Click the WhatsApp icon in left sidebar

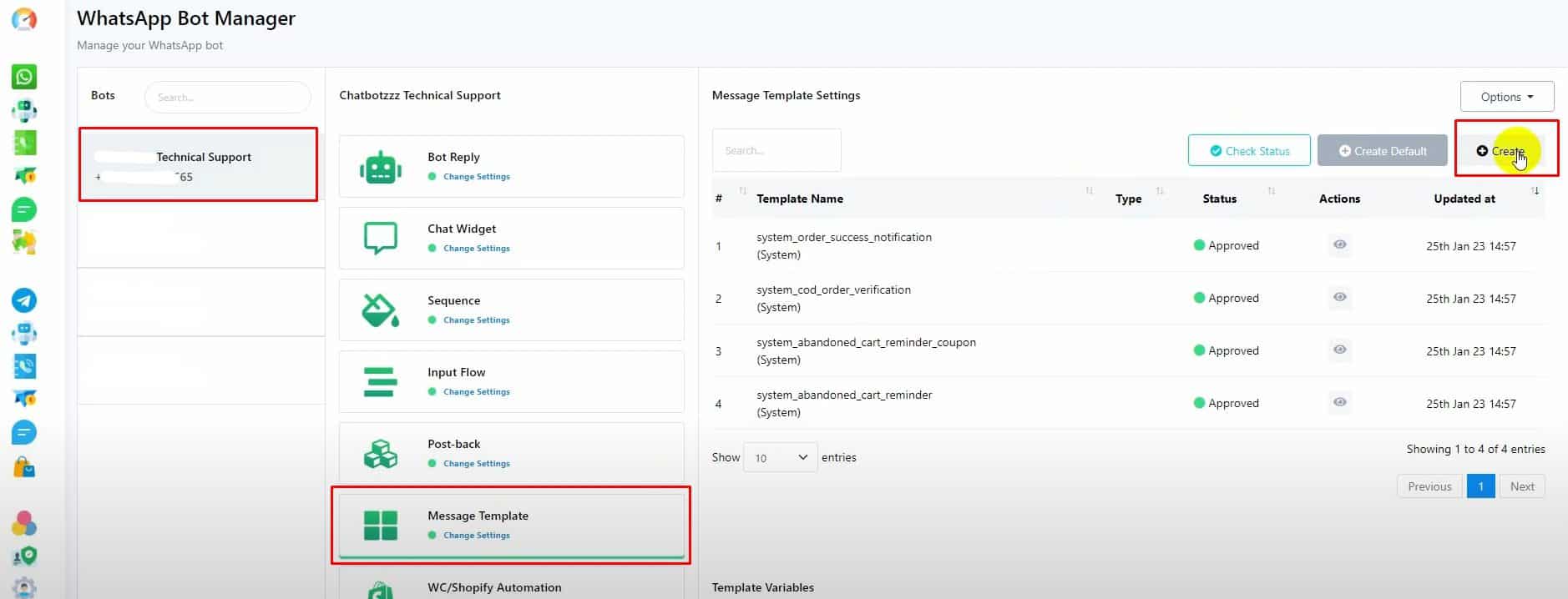(24, 77)
